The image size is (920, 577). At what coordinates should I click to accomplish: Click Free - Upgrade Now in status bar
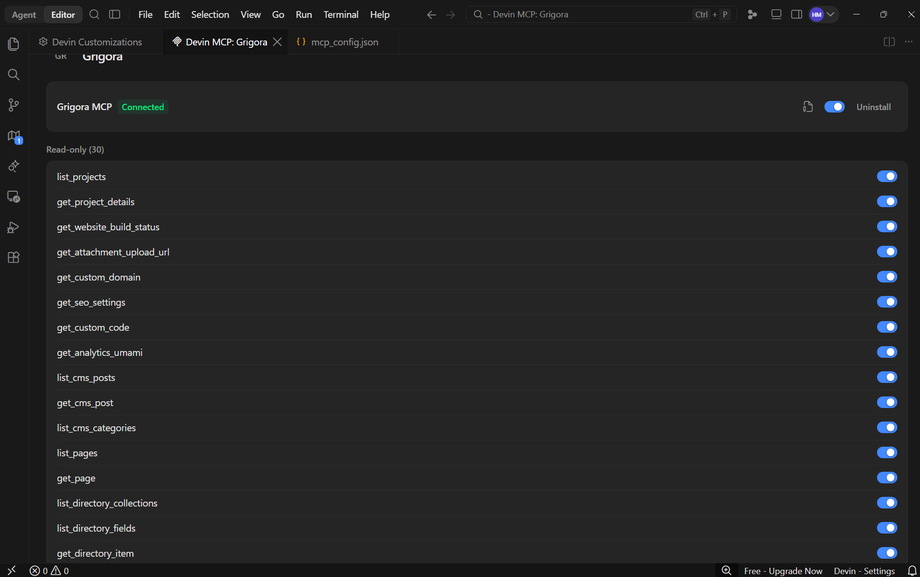click(783, 571)
